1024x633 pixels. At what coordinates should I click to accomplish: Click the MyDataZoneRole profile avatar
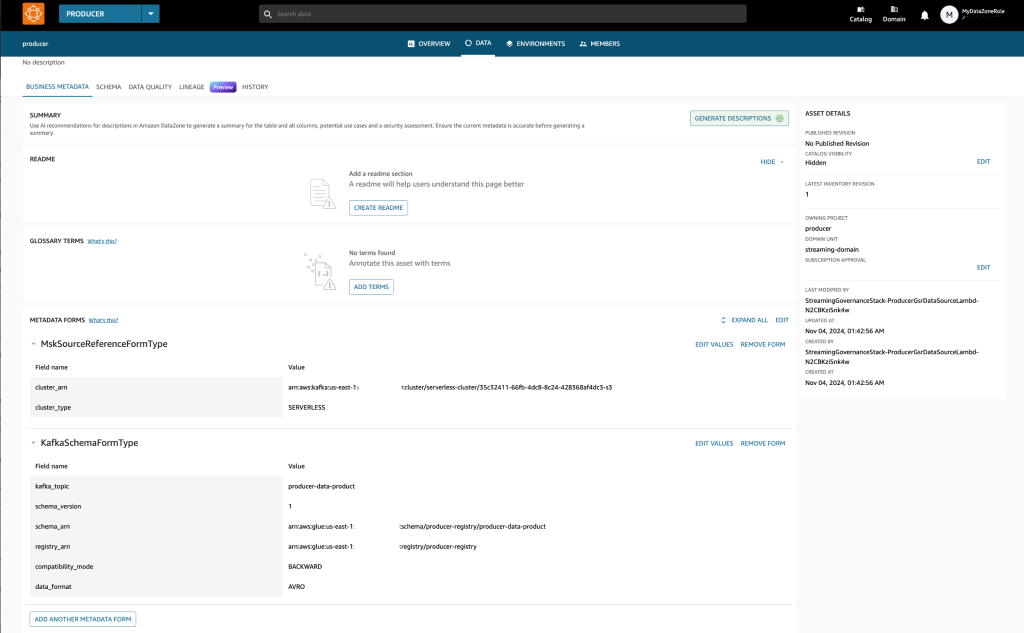[948, 13]
